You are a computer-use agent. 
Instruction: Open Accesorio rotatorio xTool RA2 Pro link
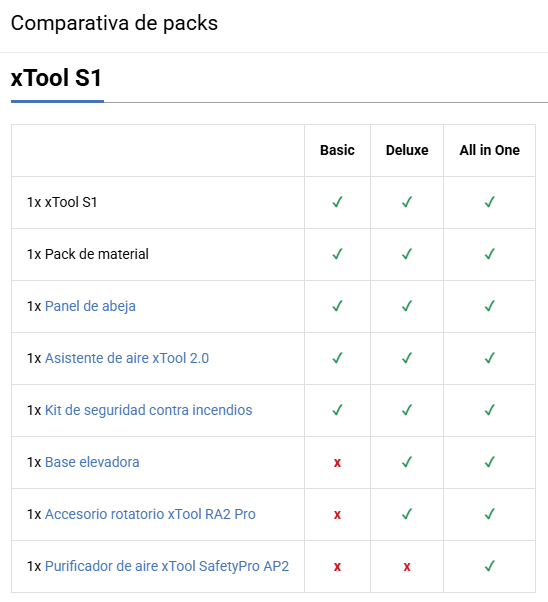150,514
